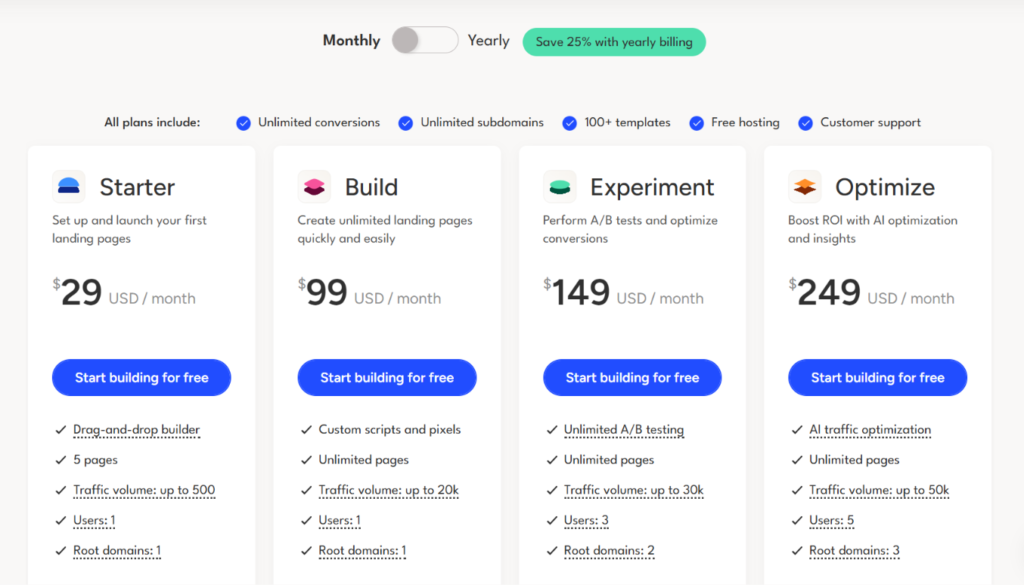Viewport: 1024px width, 585px height.
Task: Click the Free hosting check icon
Action: [697, 123]
